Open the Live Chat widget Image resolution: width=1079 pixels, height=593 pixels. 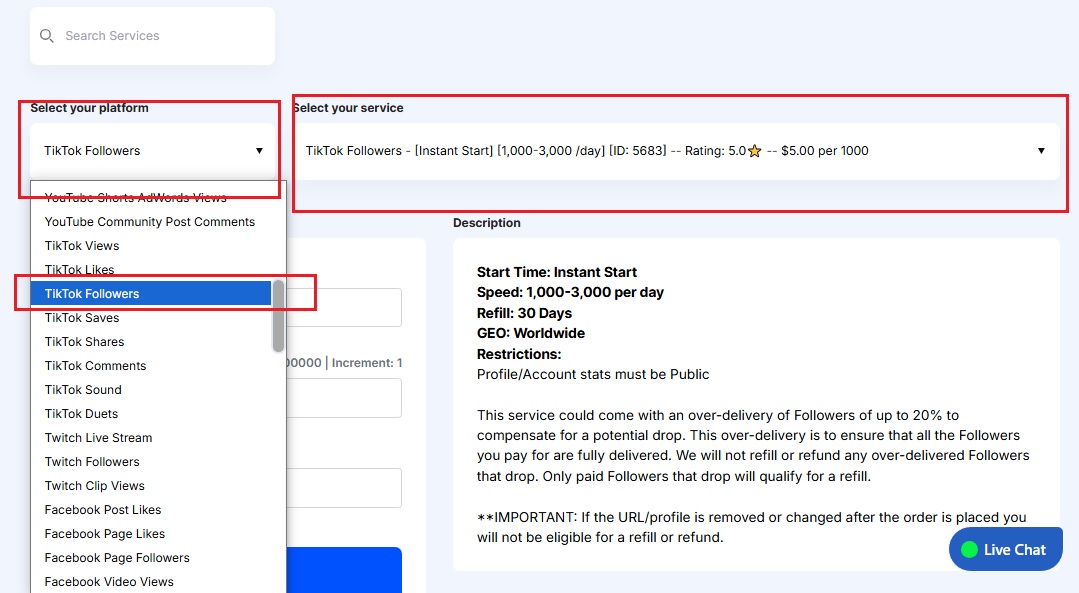1005,549
